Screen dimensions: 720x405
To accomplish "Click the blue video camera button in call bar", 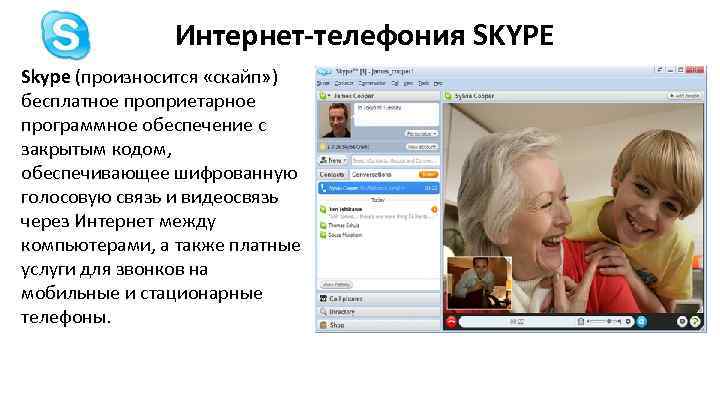I will [x=641, y=322].
